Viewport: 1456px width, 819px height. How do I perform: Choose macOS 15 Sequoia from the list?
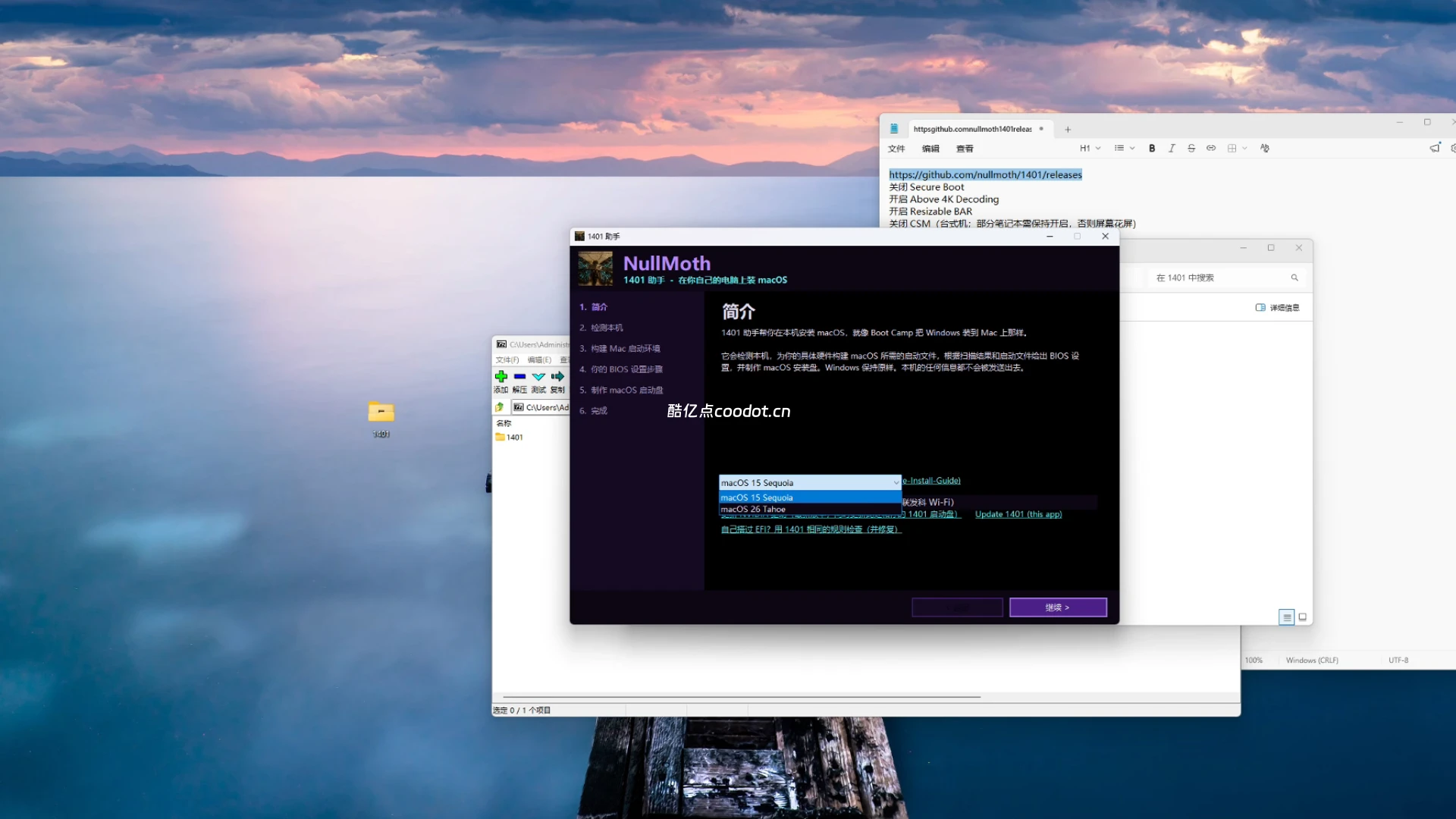pos(810,497)
